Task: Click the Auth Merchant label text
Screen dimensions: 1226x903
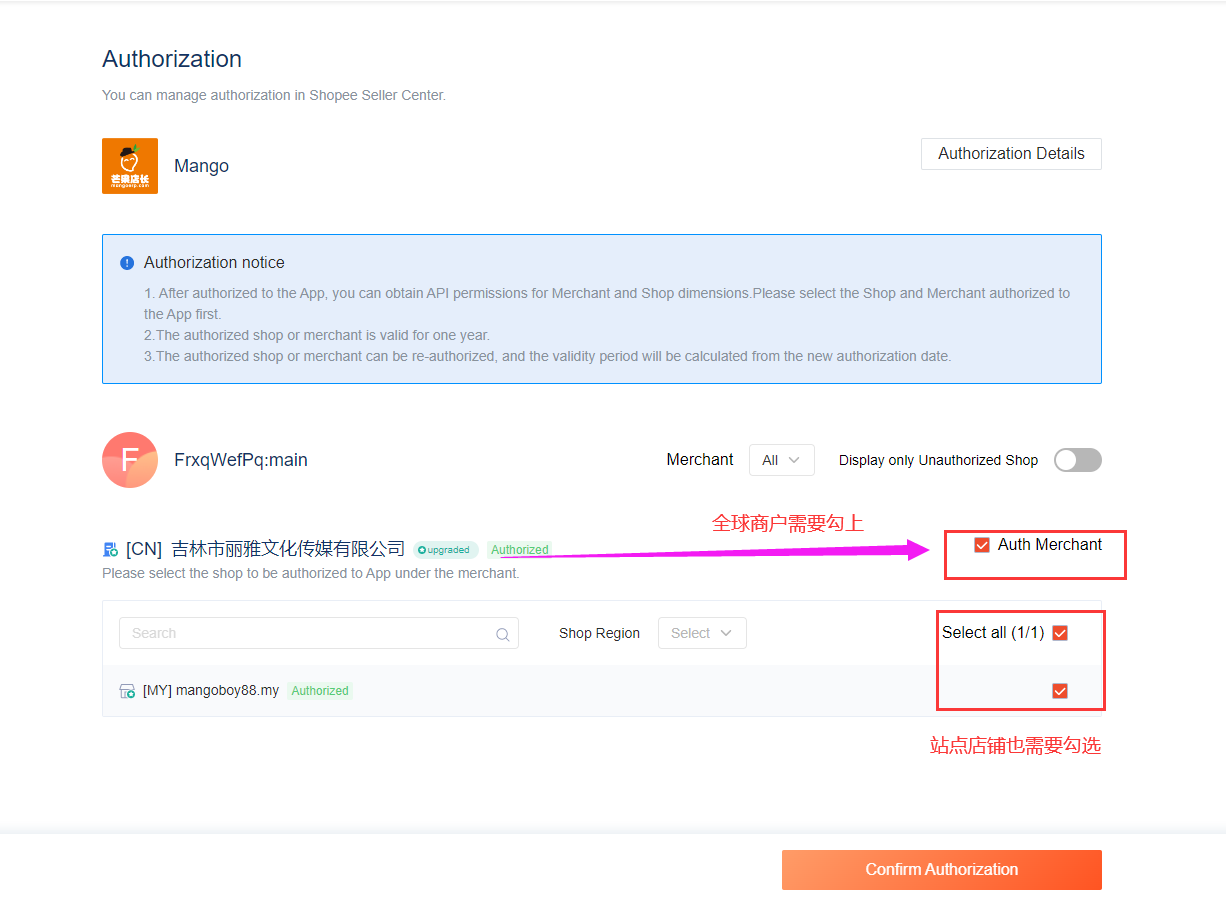Action: click(1050, 545)
